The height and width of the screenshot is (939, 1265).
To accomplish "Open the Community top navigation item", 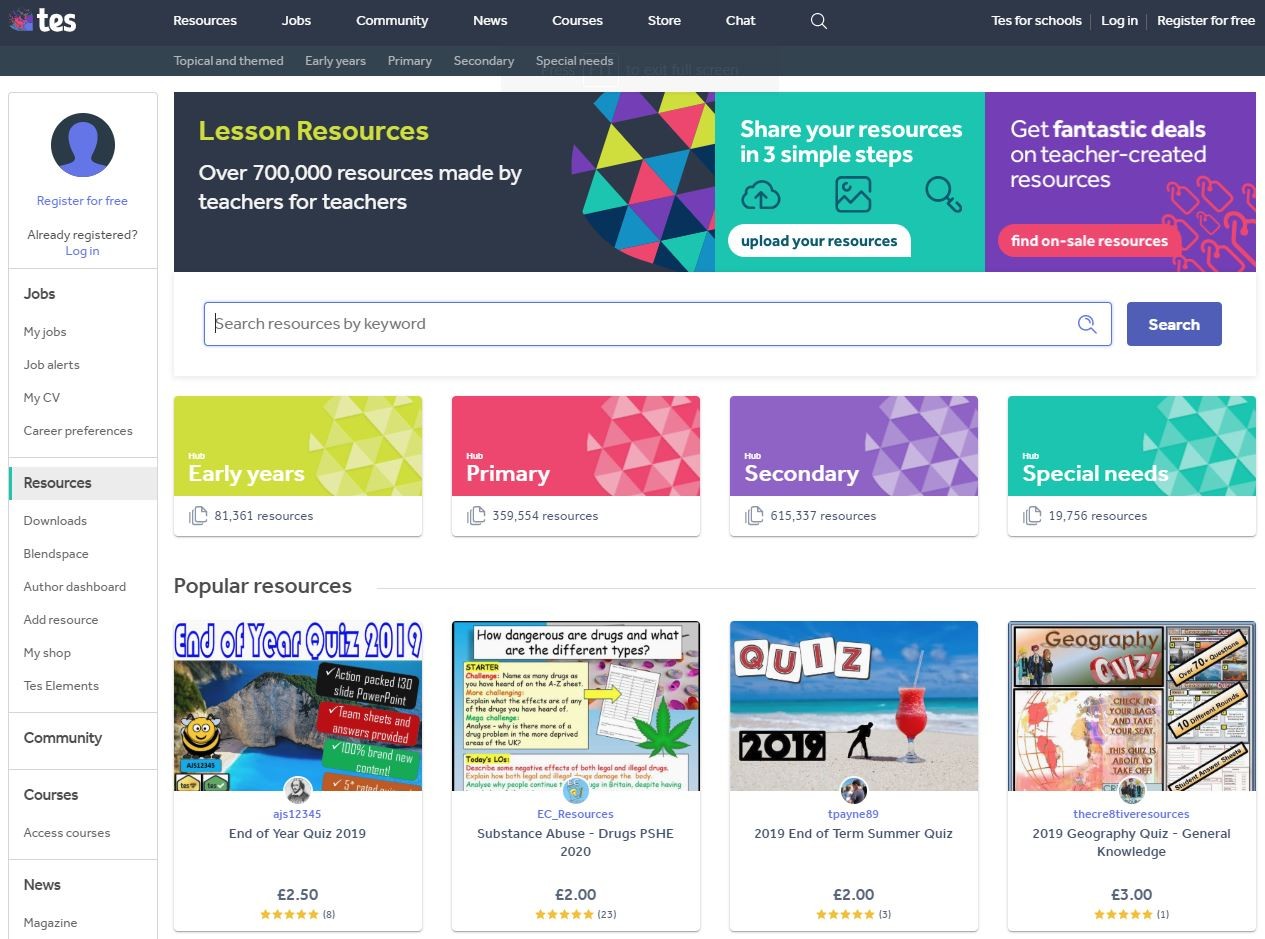I will [x=392, y=21].
